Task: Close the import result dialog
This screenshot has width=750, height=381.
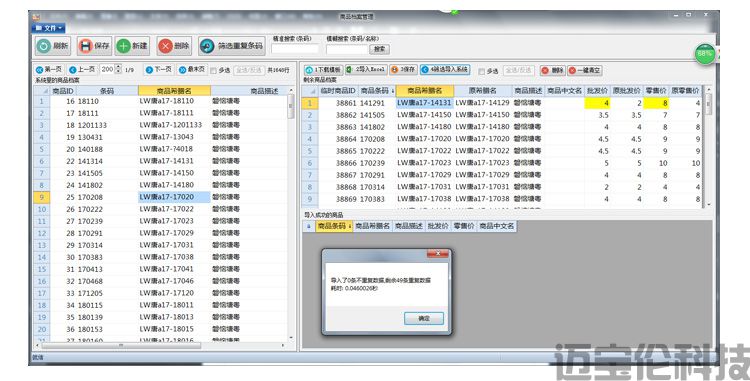Action: pyautogui.click(x=437, y=253)
